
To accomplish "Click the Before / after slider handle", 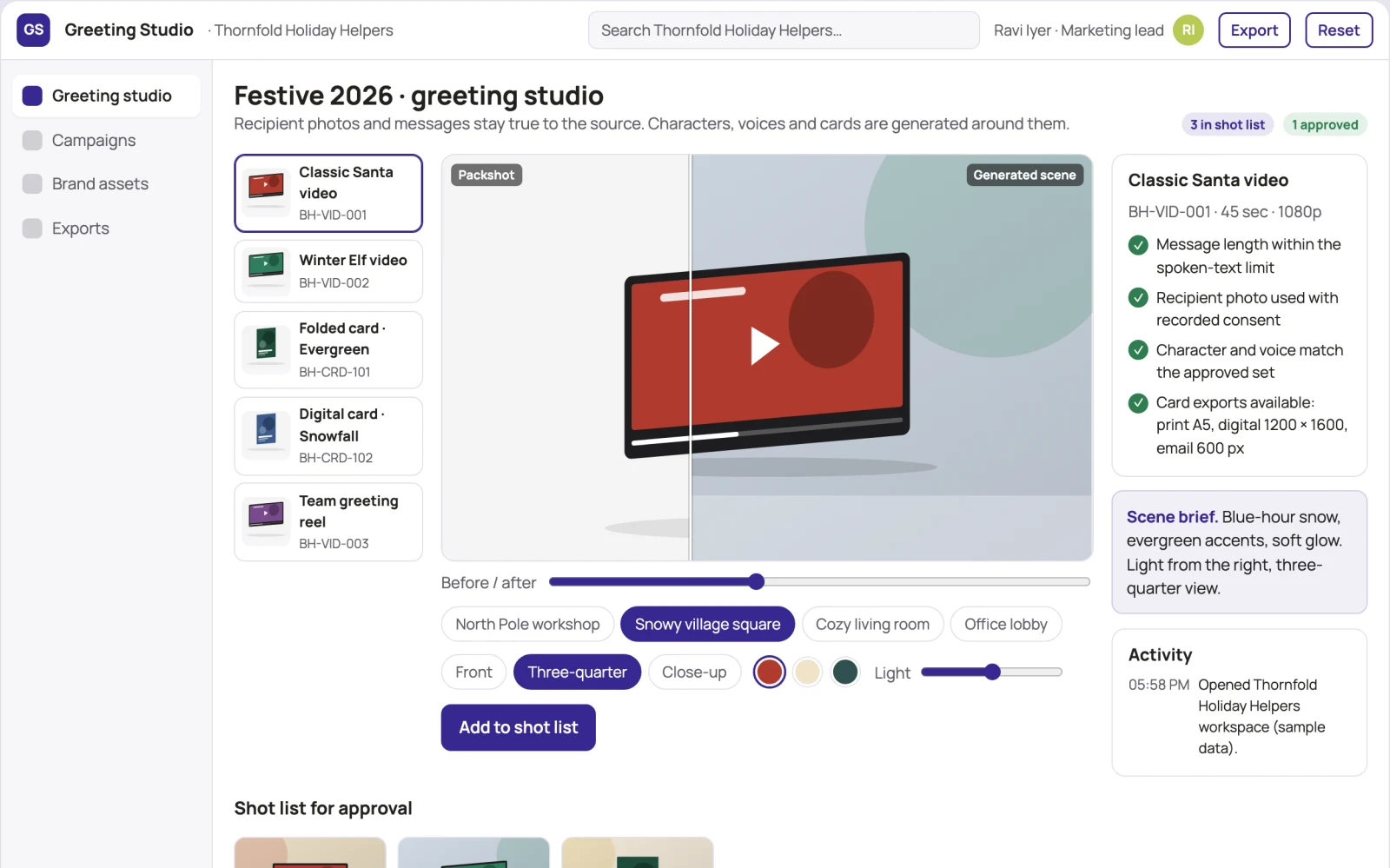I will coord(756,582).
